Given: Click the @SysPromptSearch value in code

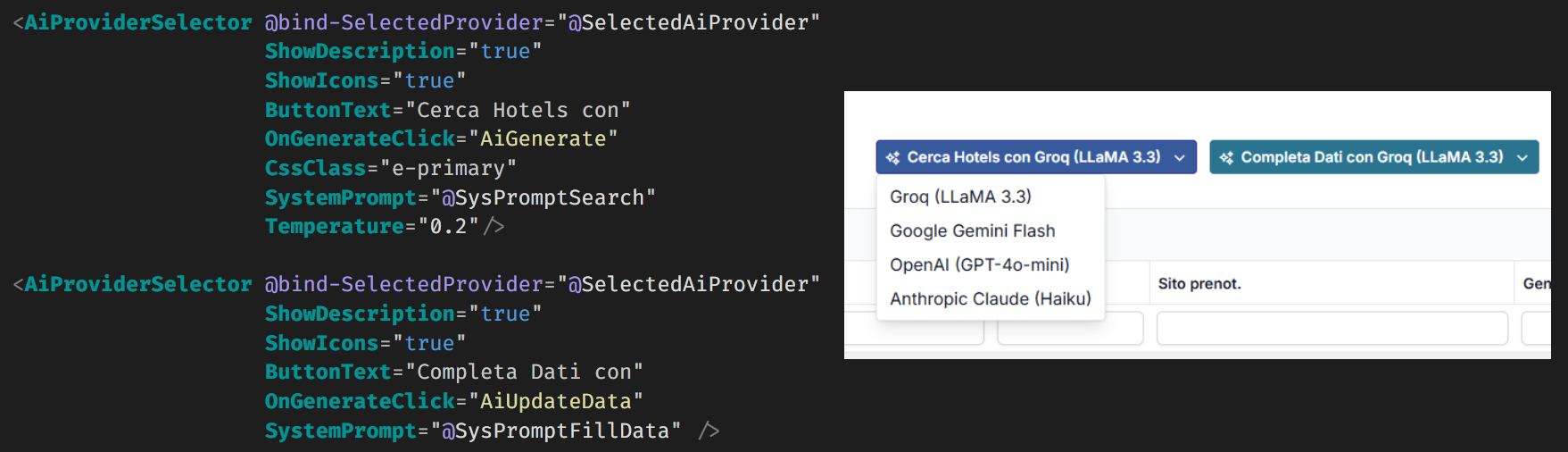Looking at the screenshot, I should [x=543, y=197].
